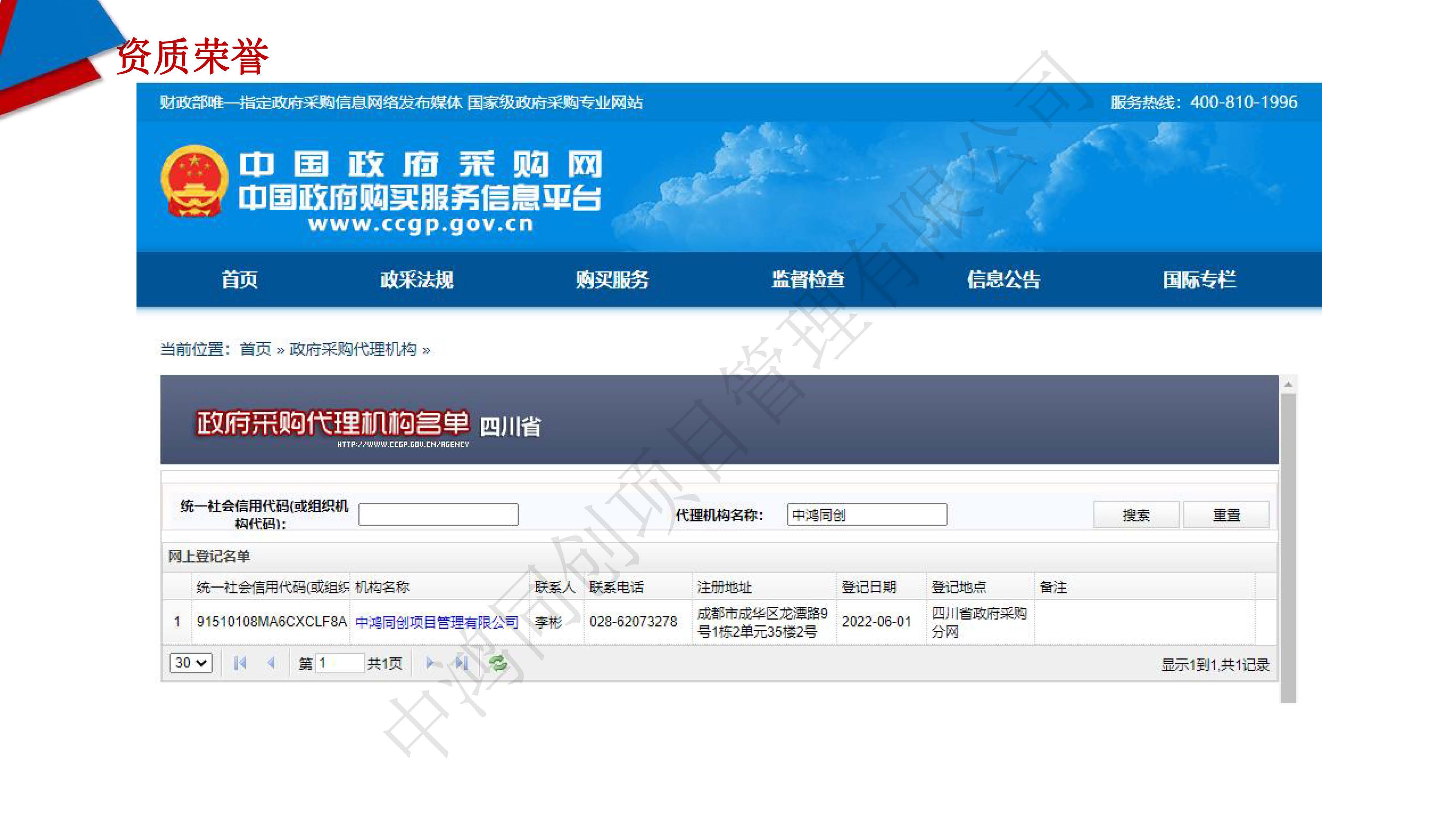Click the 联系电话 column header

(x=638, y=587)
